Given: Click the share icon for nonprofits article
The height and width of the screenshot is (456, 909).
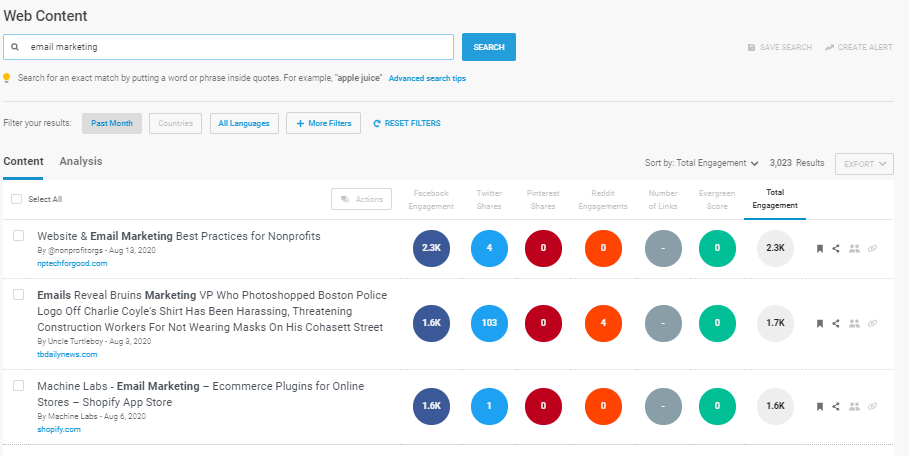Looking at the screenshot, I should click(836, 248).
